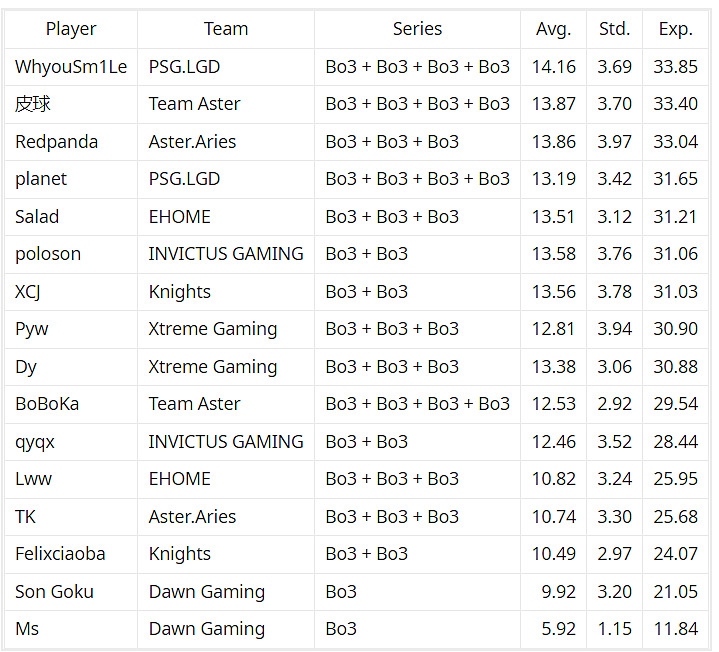Click TK's Aster.Aries team cell
The height and width of the screenshot is (652, 719).
pos(193,517)
